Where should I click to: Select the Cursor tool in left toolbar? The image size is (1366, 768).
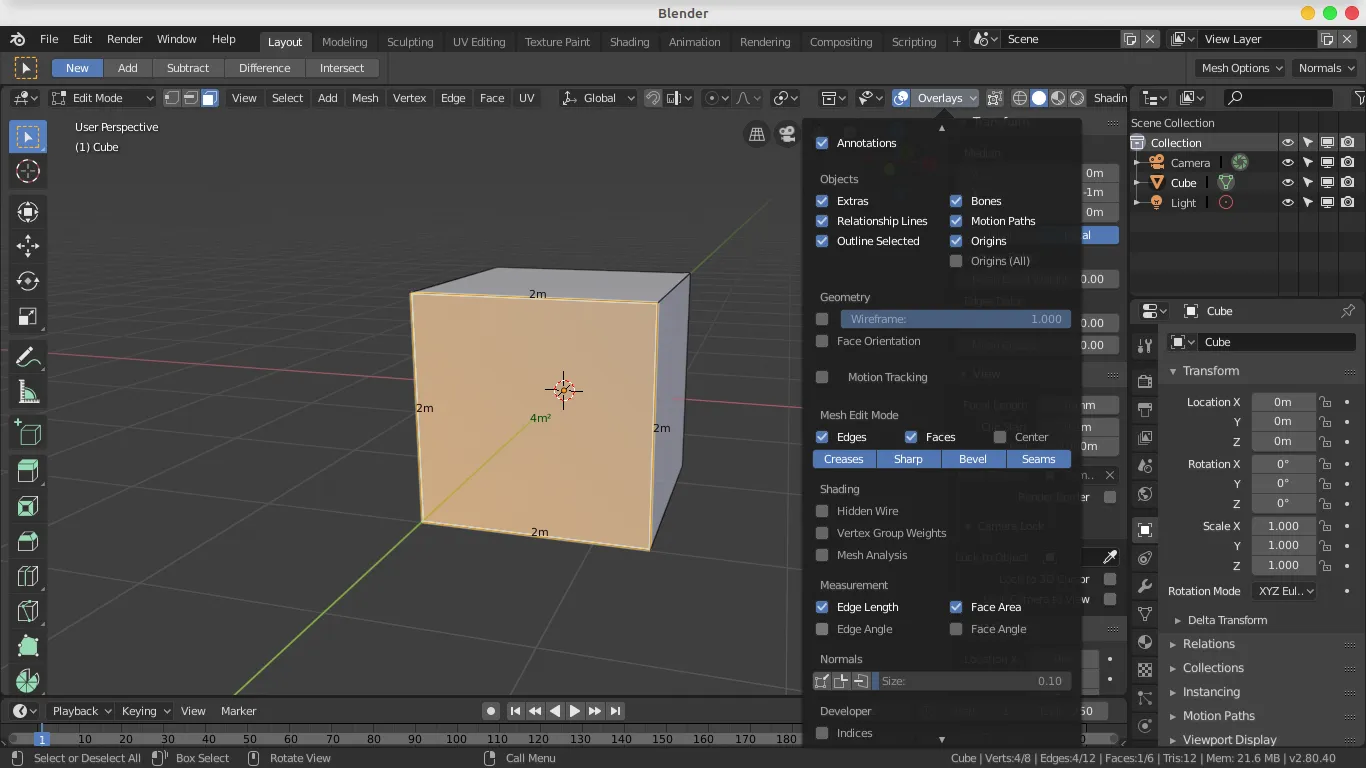[x=28, y=171]
